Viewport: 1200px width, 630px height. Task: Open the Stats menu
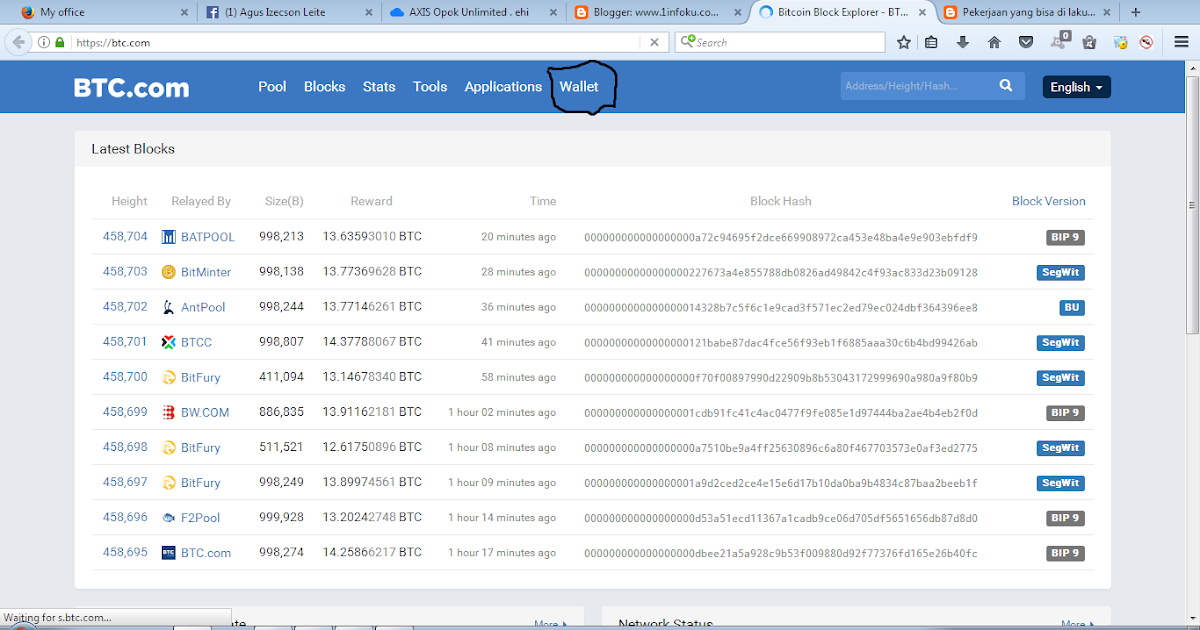pyautogui.click(x=379, y=87)
